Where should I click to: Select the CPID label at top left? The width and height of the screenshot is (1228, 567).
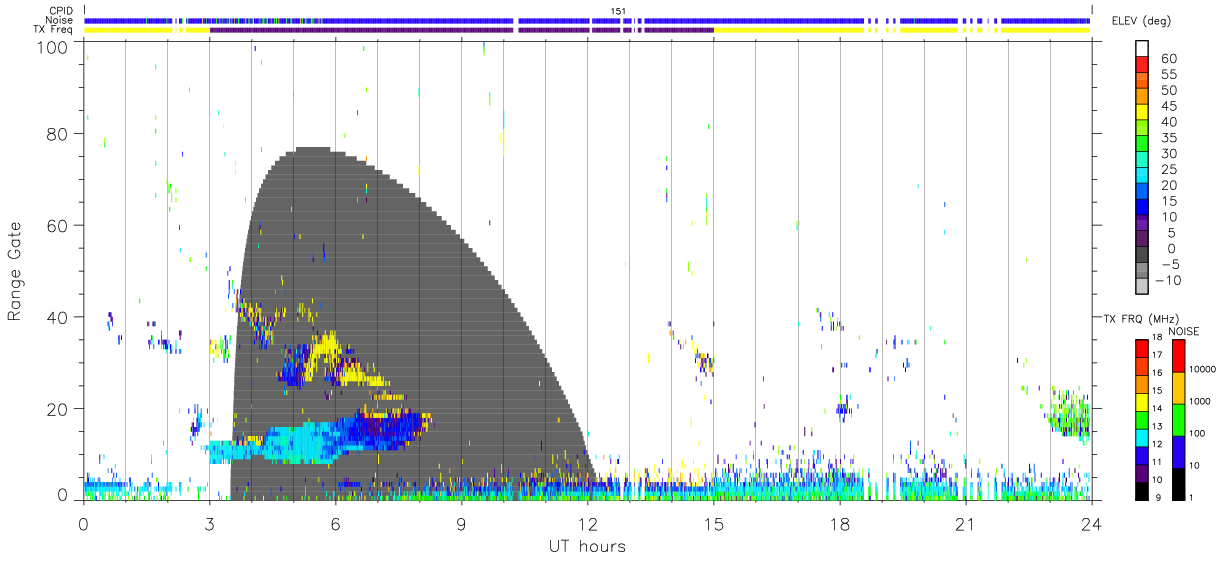(61, 11)
